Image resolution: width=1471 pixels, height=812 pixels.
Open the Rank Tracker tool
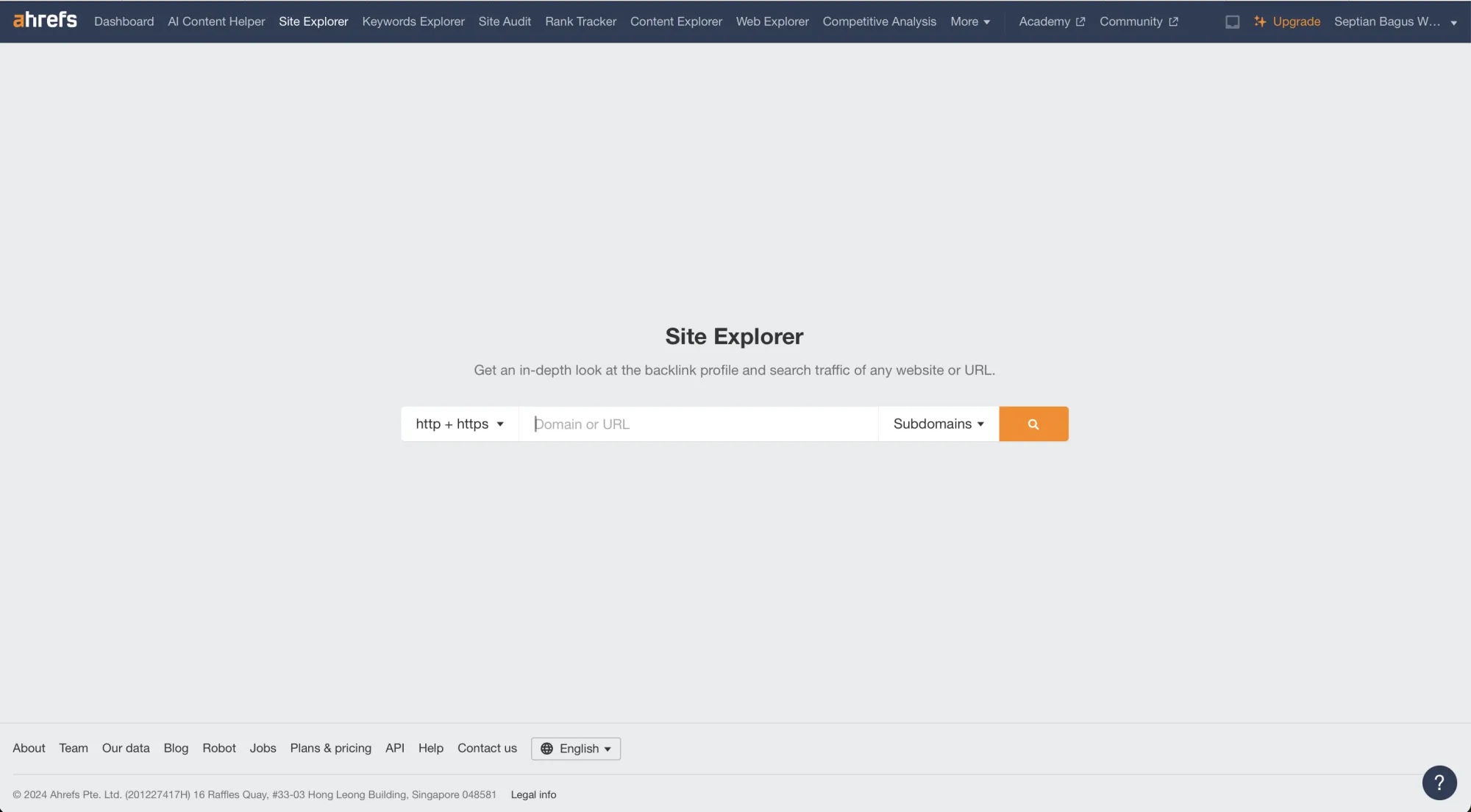[x=581, y=21]
